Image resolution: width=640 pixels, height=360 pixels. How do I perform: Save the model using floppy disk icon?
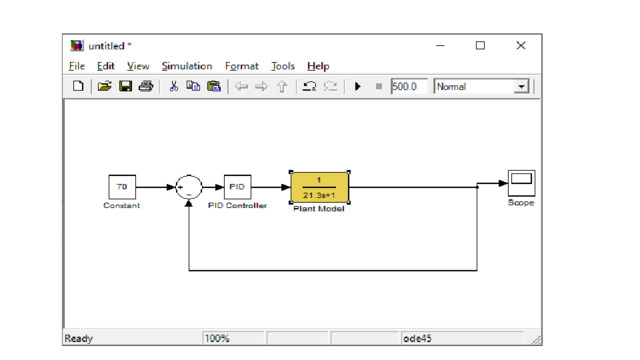(x=125, y=86)
